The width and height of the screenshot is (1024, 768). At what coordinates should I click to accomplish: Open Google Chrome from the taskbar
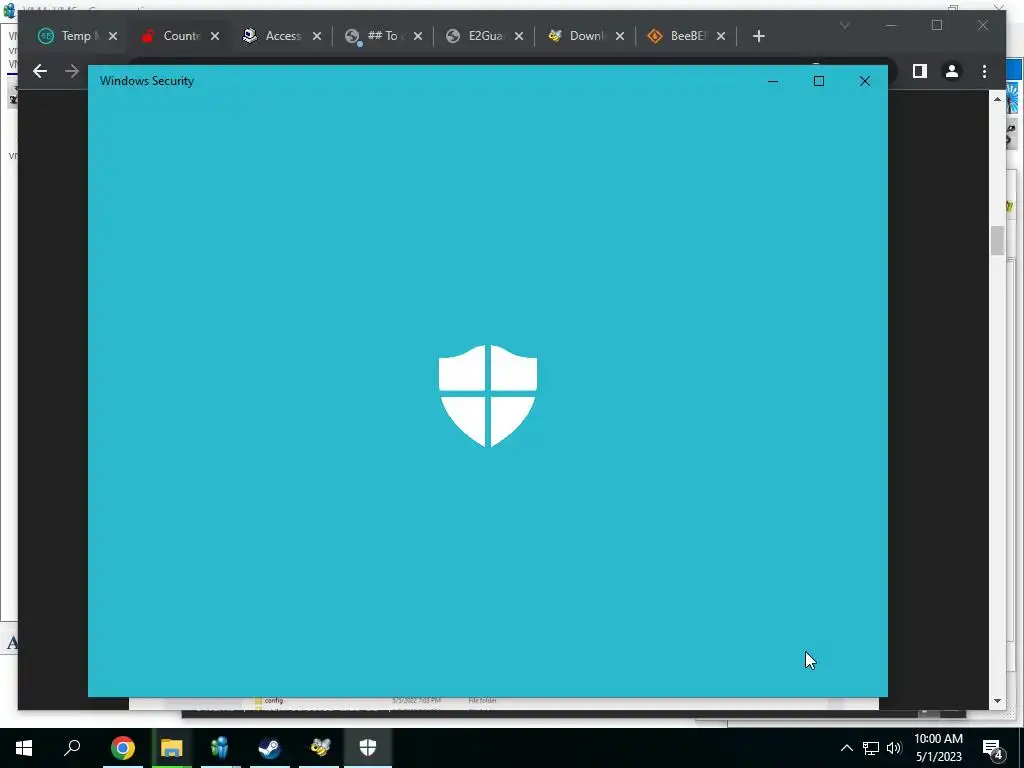tap(122, 748)
